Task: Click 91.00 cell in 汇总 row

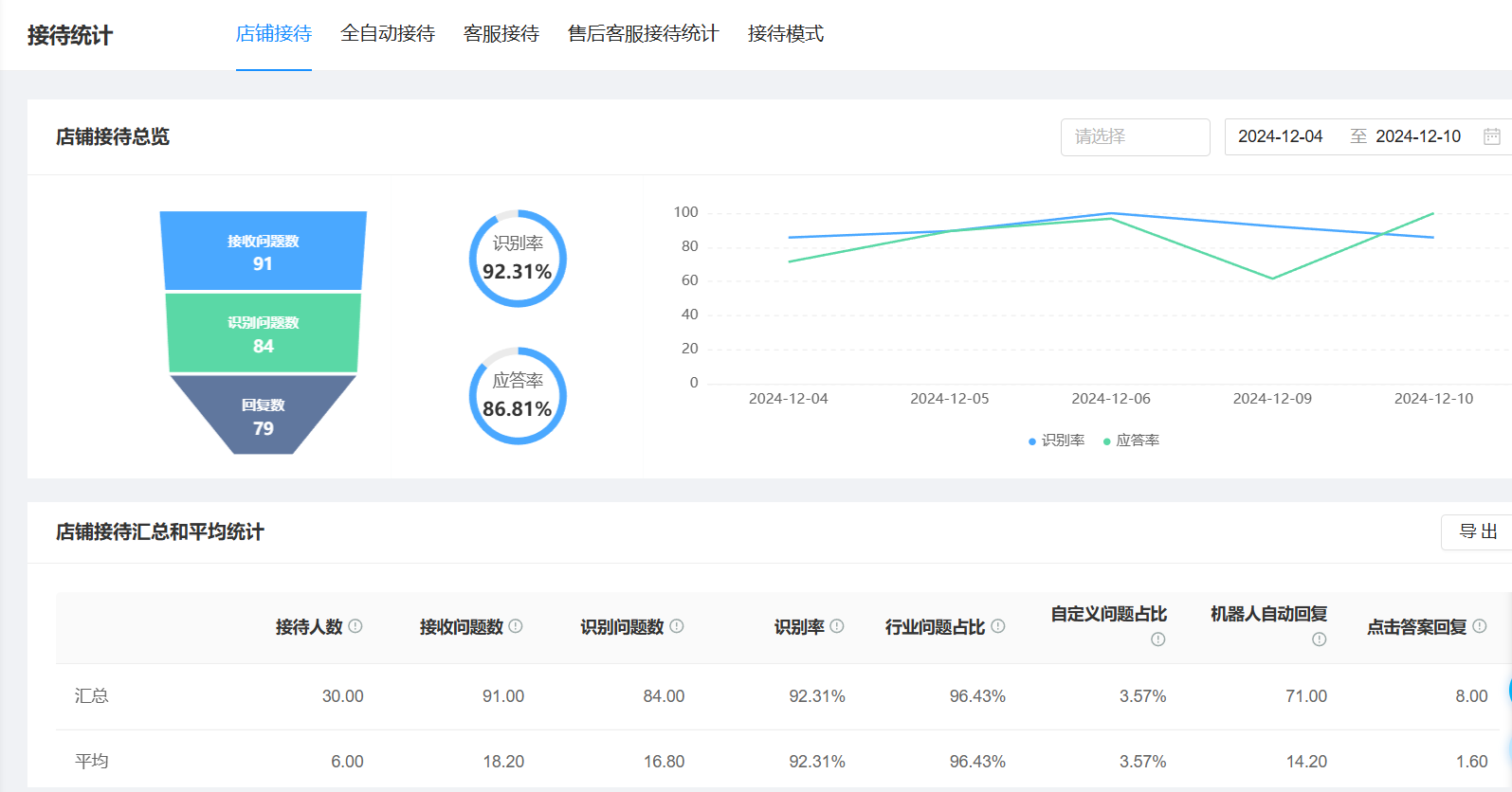Action: [x=503, y=696]
